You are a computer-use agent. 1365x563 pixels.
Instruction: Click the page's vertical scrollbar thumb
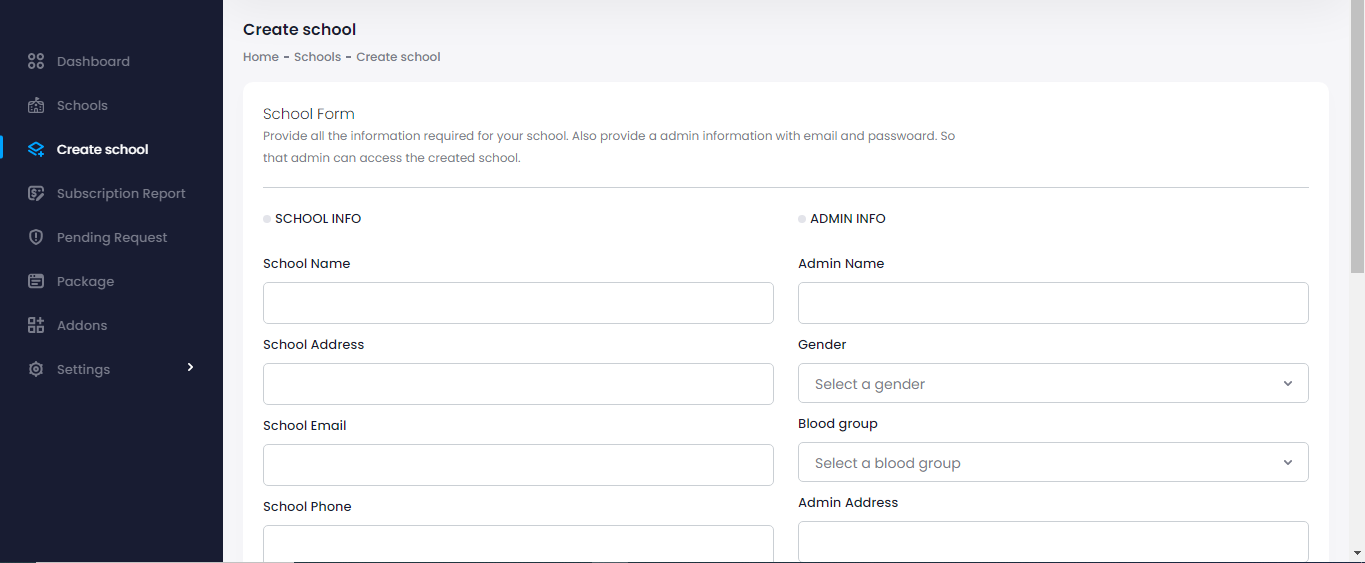pos(1357,140)
